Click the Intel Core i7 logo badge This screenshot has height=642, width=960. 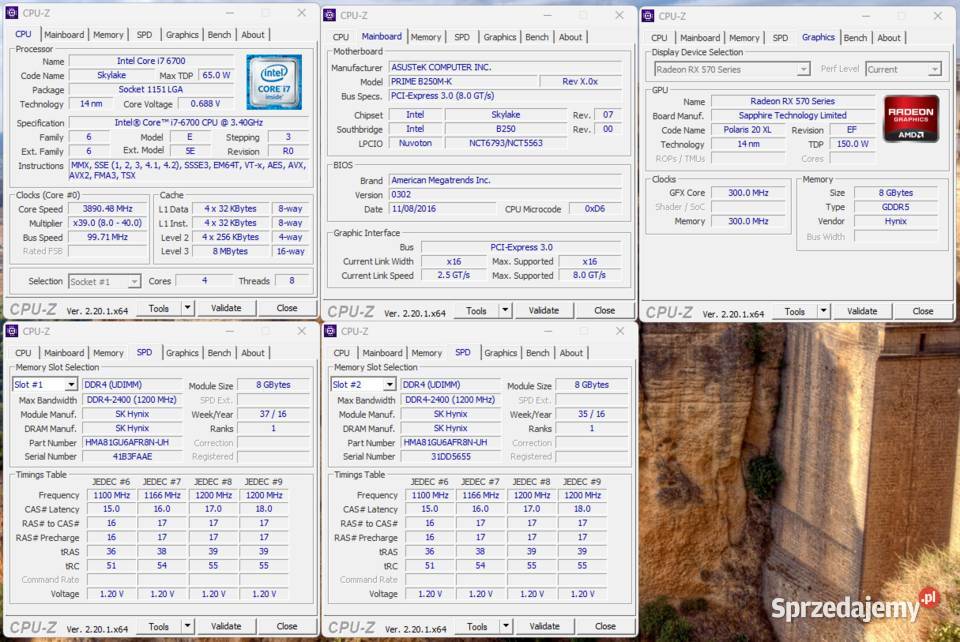[274, 82]
